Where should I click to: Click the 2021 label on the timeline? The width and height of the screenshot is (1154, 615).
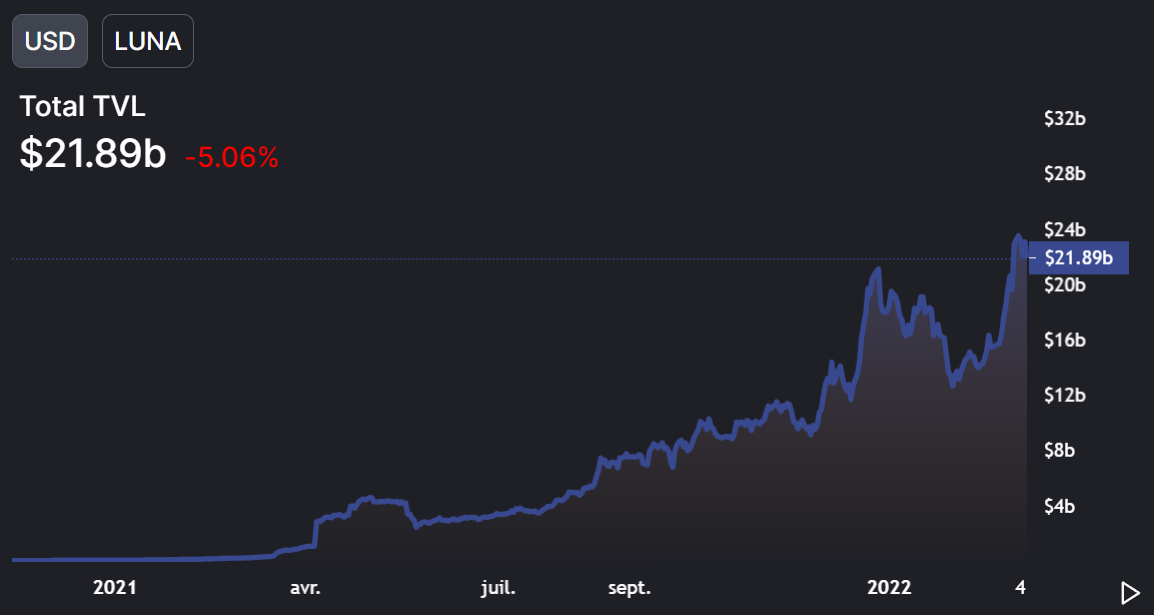pyautogui.click(x=115, y=588)
